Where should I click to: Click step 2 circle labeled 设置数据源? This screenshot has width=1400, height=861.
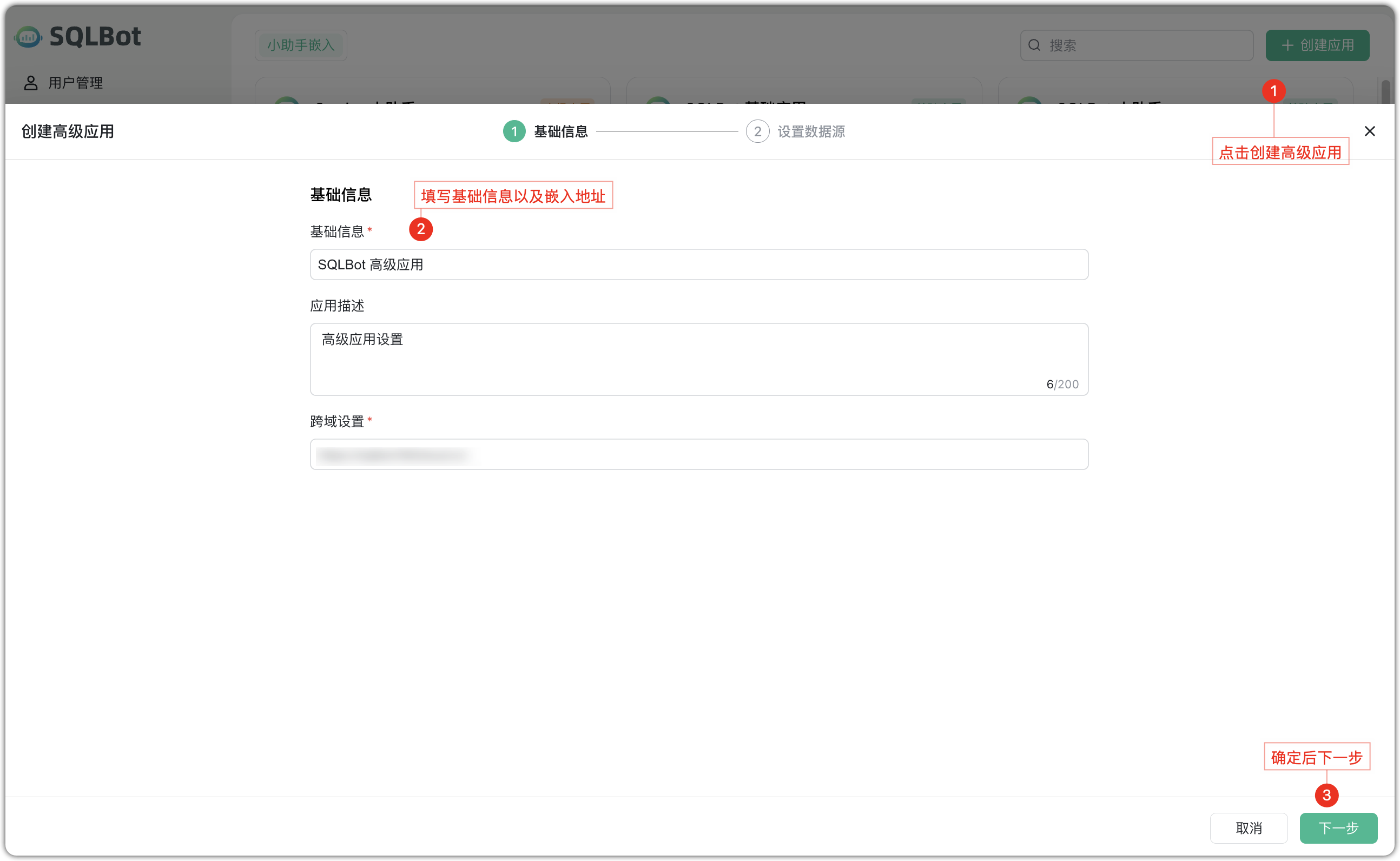coord(757,131)
